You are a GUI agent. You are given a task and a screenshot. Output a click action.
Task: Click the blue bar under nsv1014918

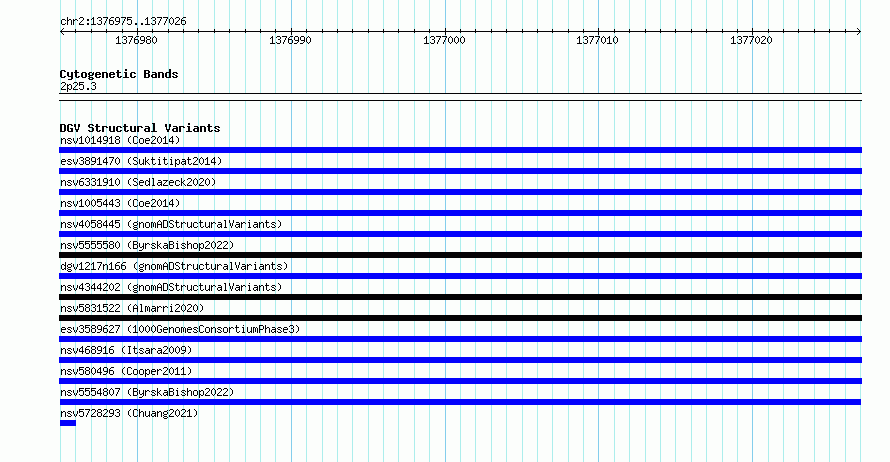pyautogui.click(x=460, y=150)
